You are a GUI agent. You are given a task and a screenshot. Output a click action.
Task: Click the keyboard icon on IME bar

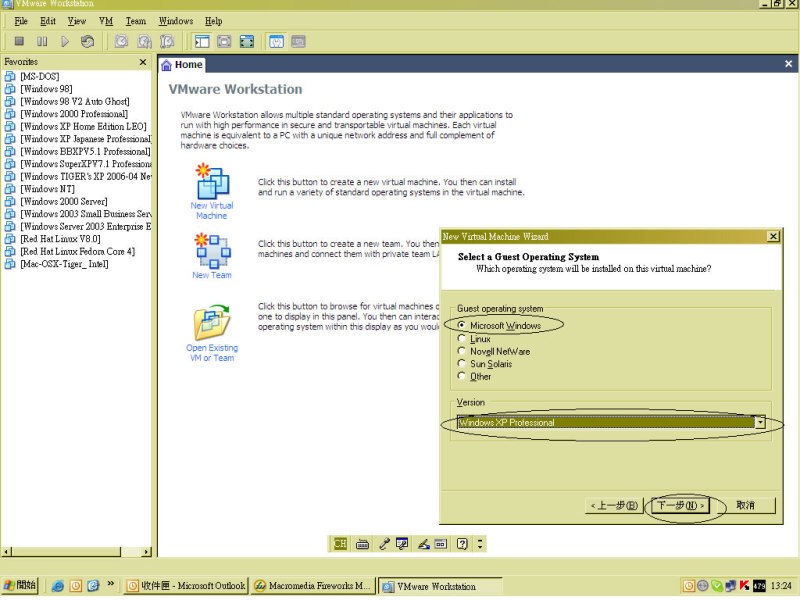pyautogui.click(x=363, y=544)
